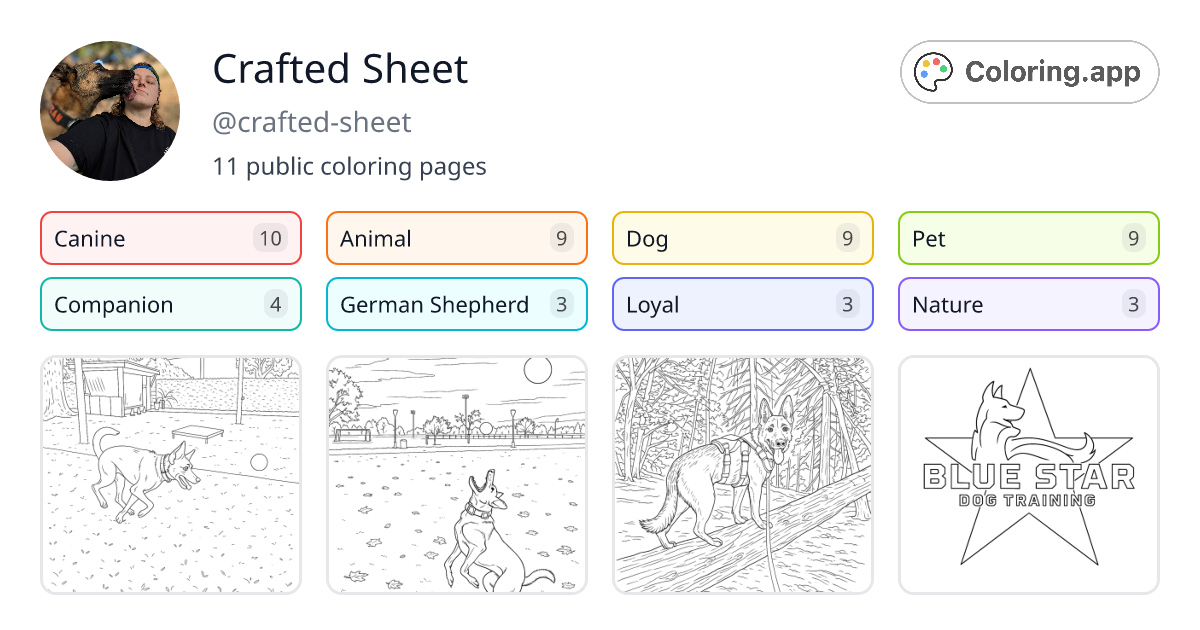Viewport: 1200px width, 630px height.
Task: Select the Animal tag filter
Action: [420, 238]
